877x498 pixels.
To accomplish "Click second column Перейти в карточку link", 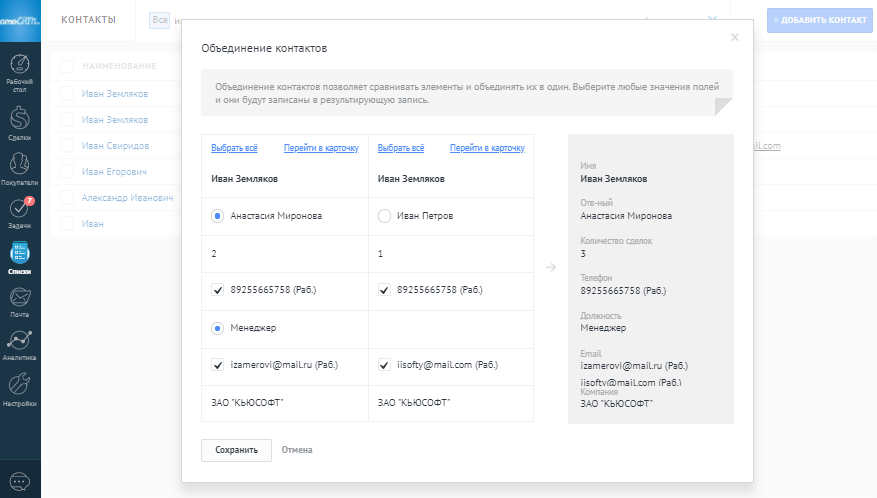I will tap(487, 148).
